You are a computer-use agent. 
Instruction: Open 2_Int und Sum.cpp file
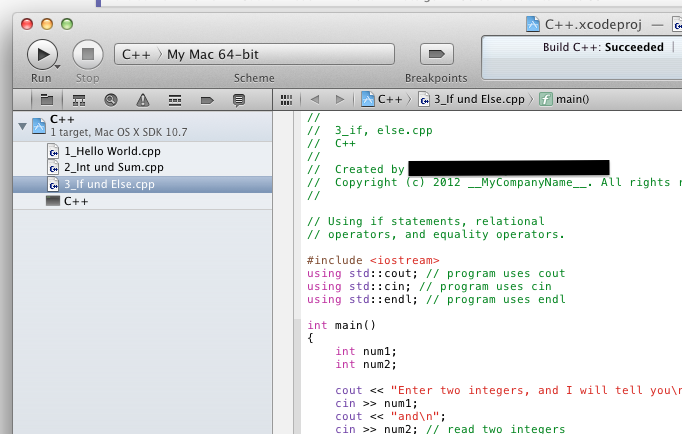tap(112, 168)
